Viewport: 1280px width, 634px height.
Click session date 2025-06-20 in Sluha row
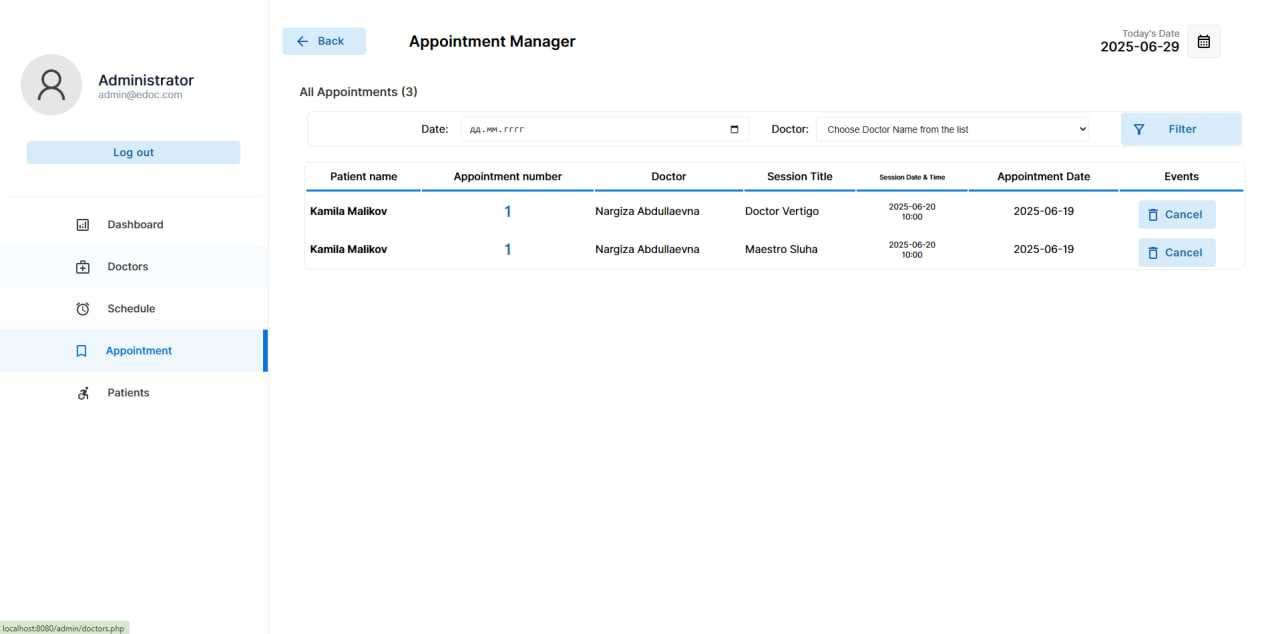912,245
